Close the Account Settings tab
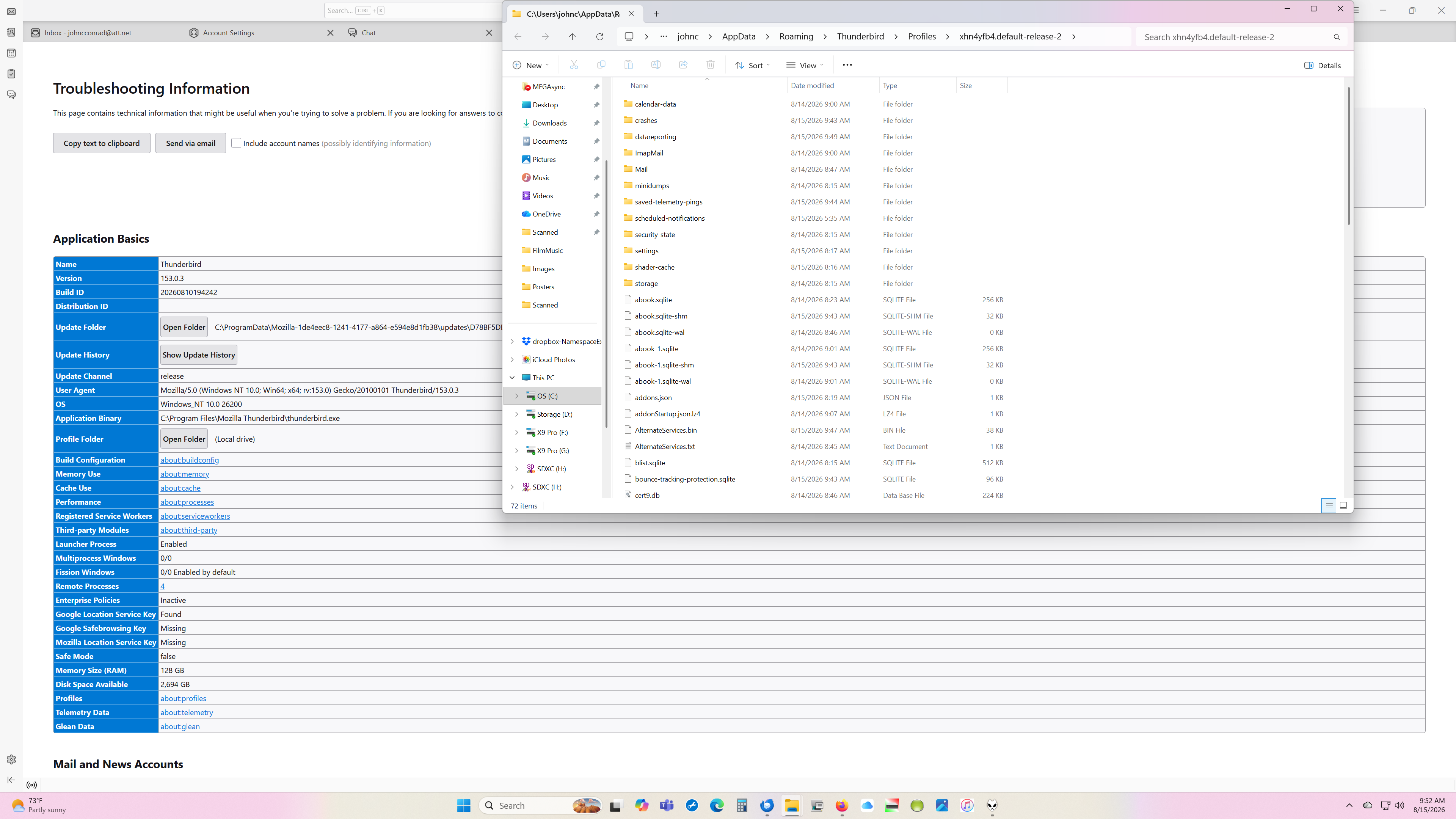The width and height of the screenshot is (1456, 819). pyautogui.click(x=330, y=33)
